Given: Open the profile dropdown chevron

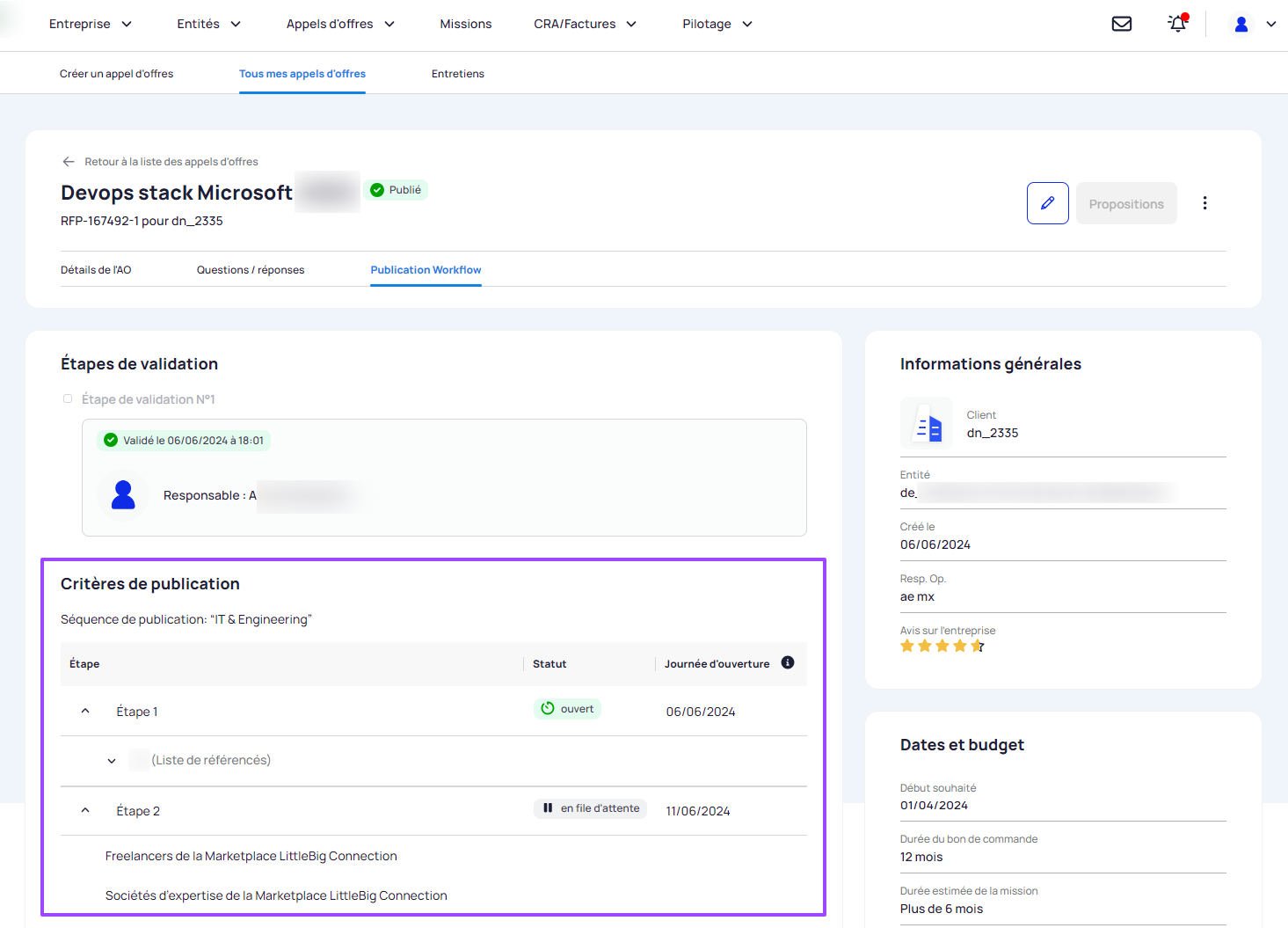Looking at the screenshot, I should [x=1271, y=25].
